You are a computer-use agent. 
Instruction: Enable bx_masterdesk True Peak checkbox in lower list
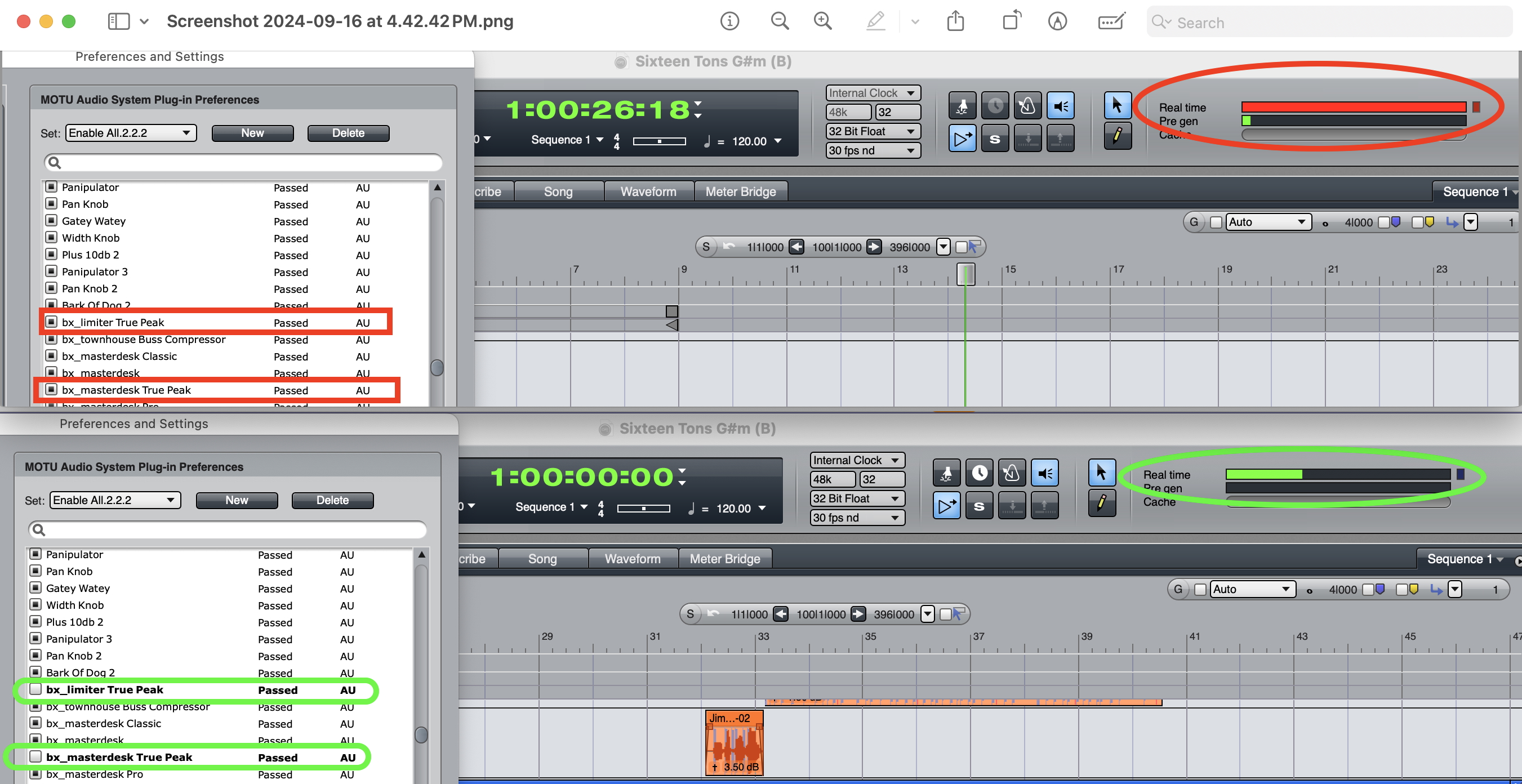(x=35, y=756)
